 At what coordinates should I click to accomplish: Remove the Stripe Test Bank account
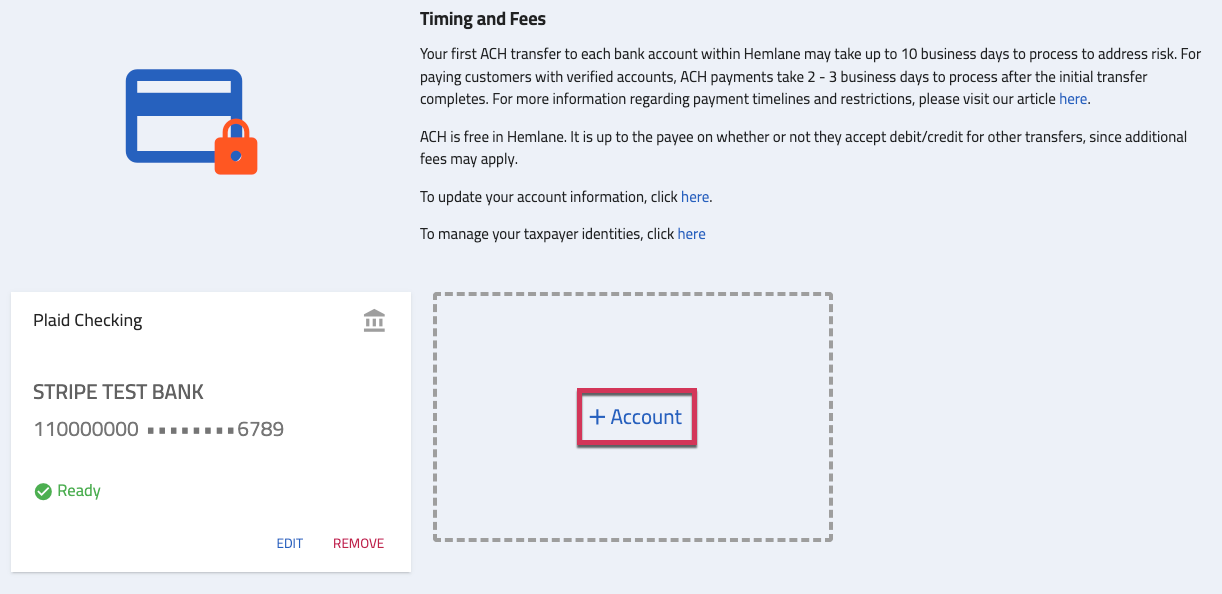click(x=358, y=544)
